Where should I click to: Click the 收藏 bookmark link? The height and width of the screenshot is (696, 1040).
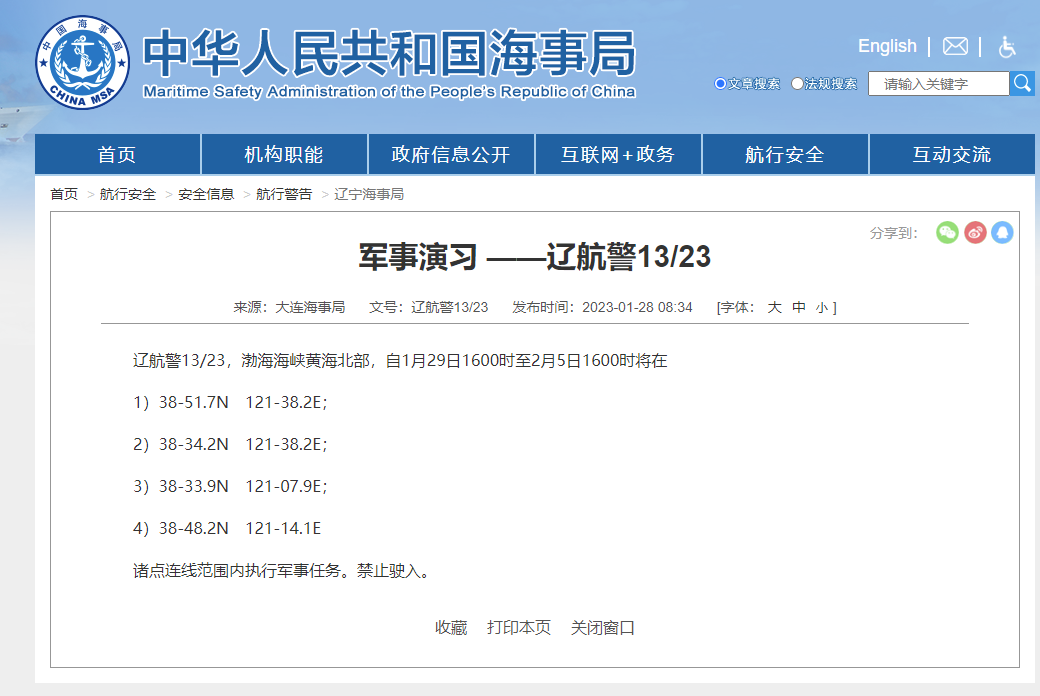point(451,628)
